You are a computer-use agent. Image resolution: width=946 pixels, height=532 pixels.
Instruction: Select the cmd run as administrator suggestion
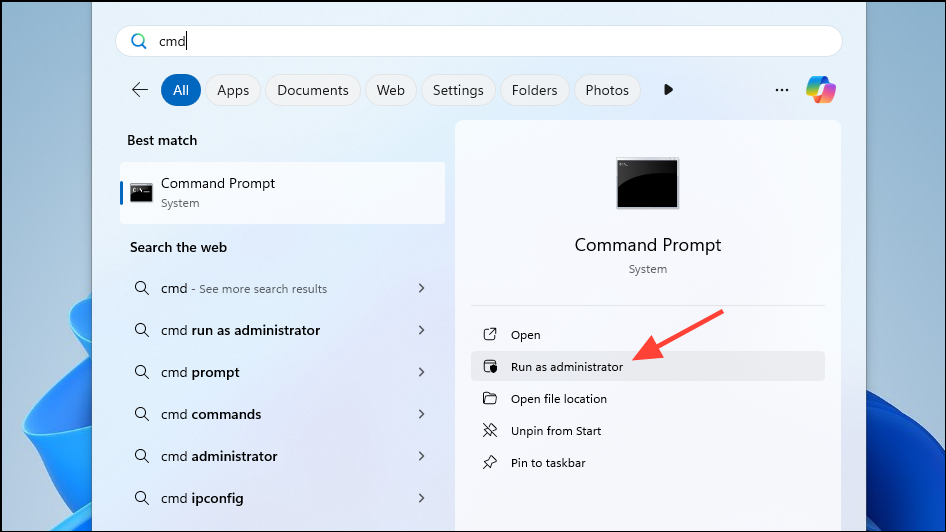coord(282,330)
